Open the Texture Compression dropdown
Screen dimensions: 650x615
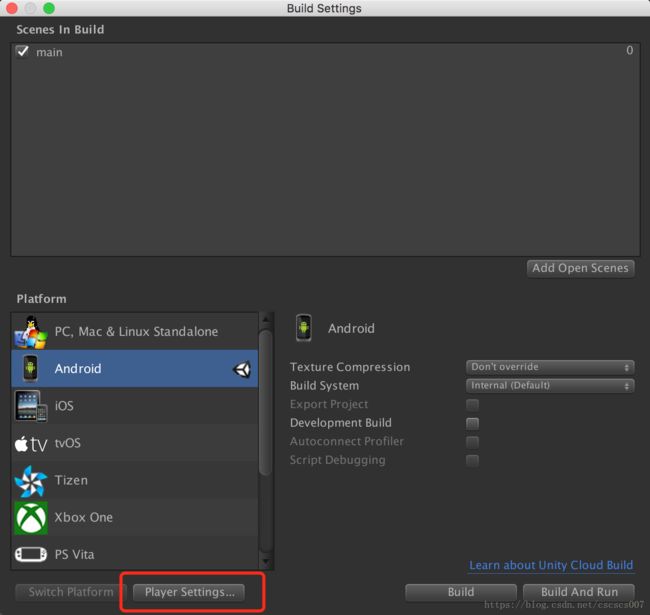[550, 367]
